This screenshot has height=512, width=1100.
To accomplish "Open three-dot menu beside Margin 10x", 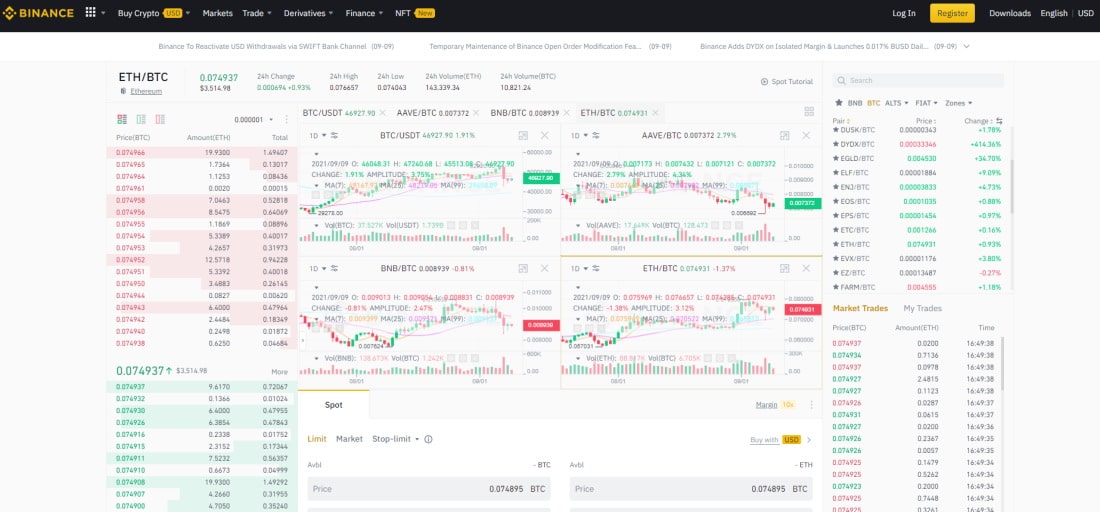I will [812, 405].
